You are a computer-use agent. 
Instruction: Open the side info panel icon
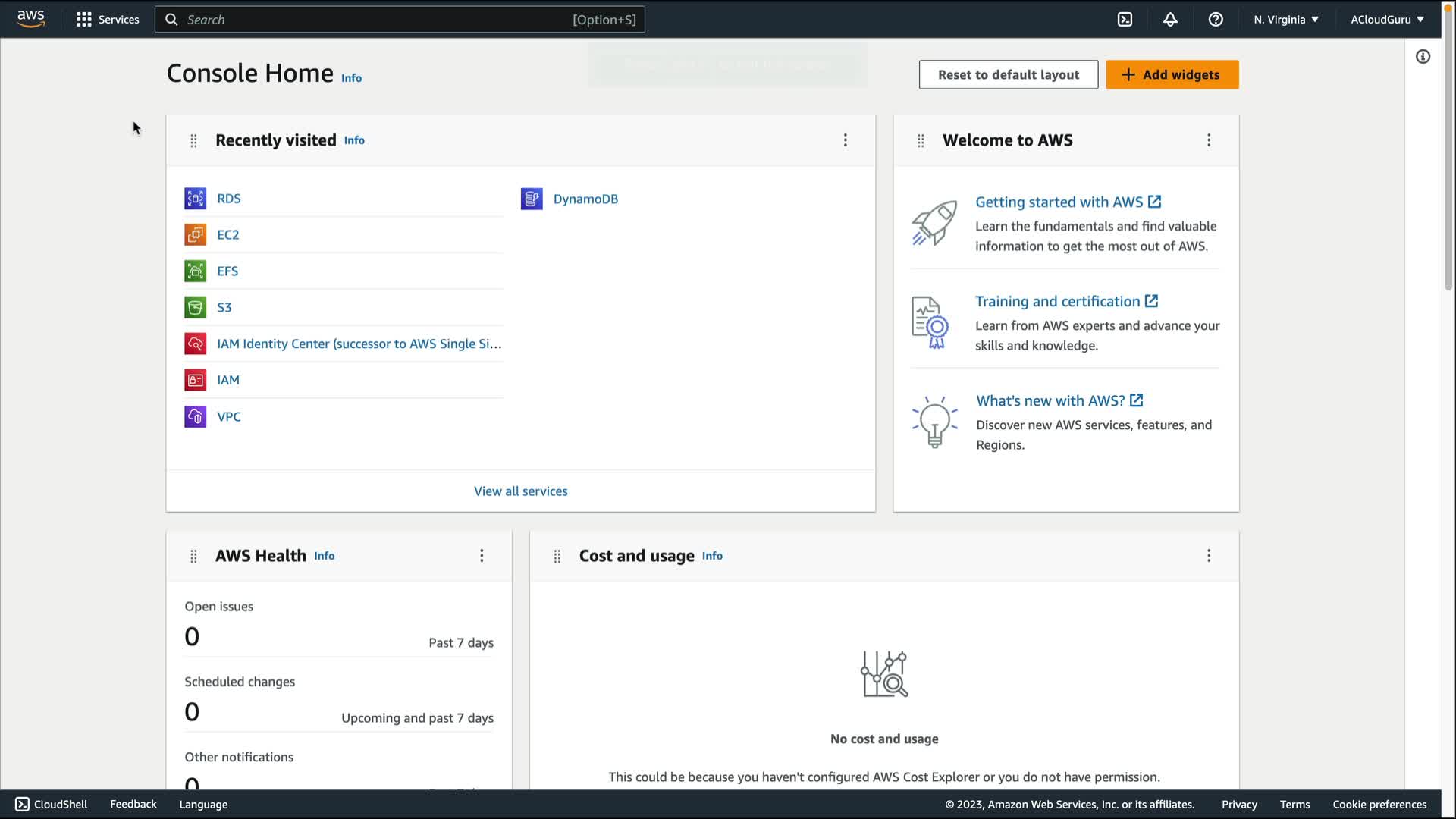click(x=1423, y=57)
